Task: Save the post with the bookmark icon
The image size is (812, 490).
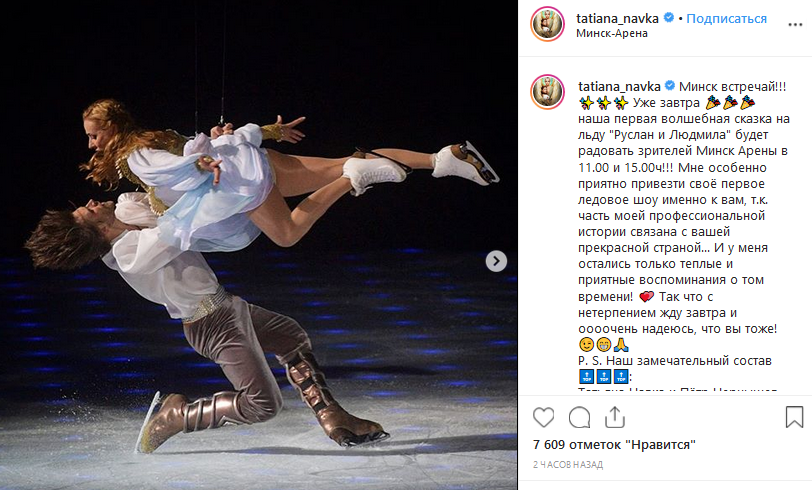Action: point(794,417)
